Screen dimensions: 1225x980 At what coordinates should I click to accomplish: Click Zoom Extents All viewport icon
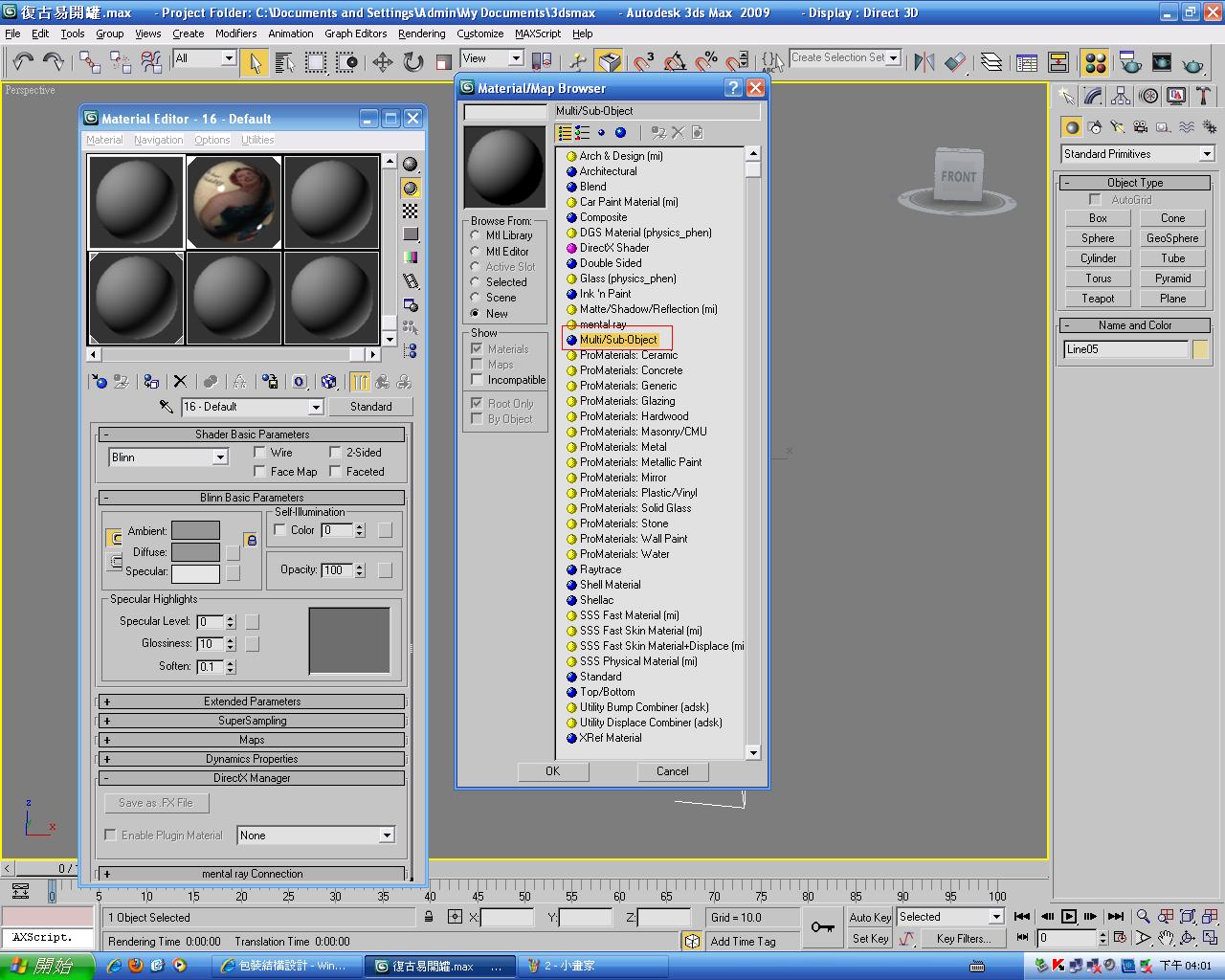[1188, 917]
